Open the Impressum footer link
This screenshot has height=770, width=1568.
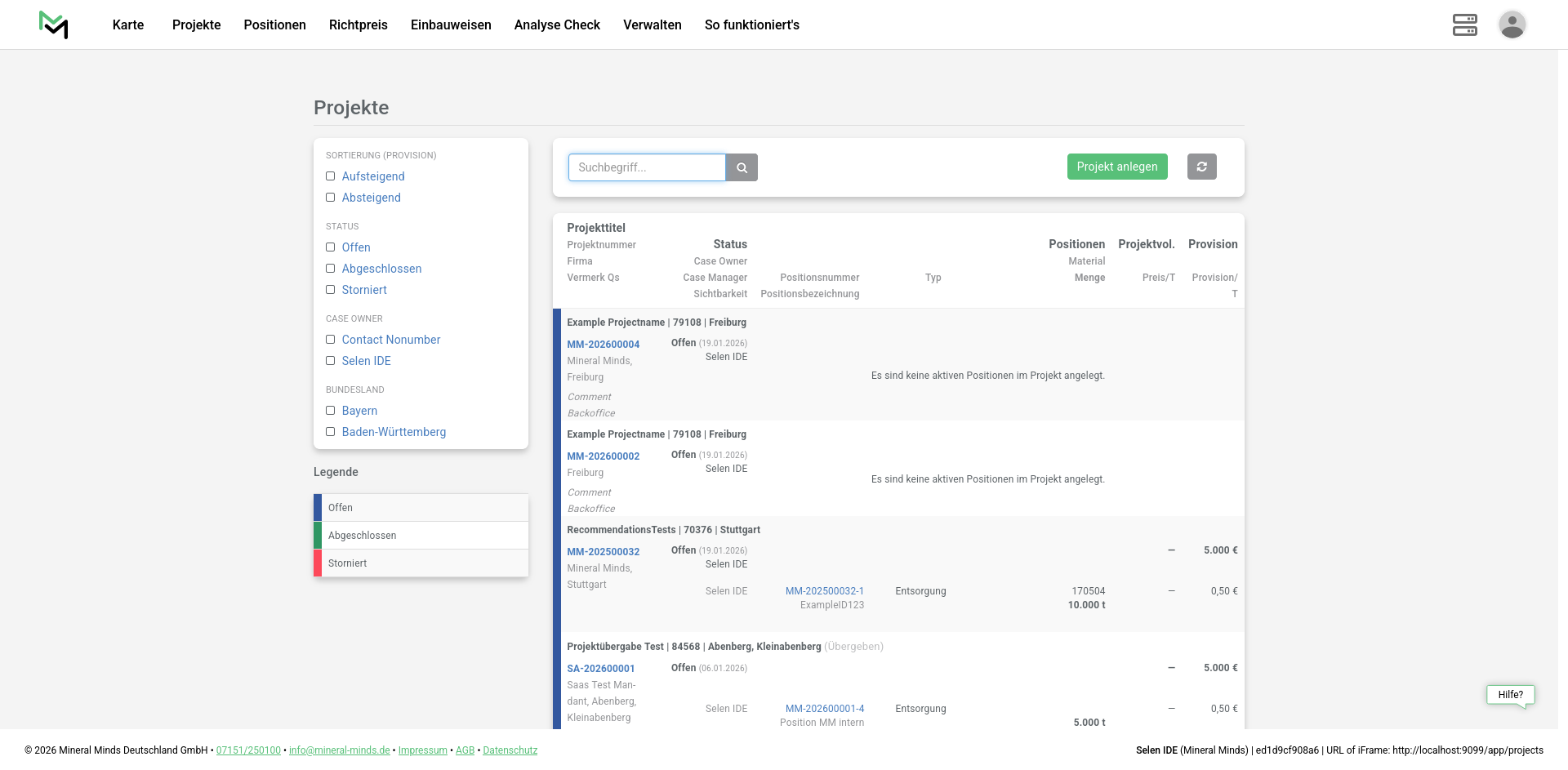pos(422,750)
